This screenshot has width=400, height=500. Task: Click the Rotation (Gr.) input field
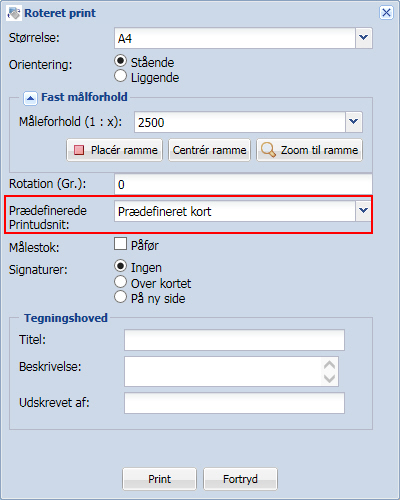[243, 184]
